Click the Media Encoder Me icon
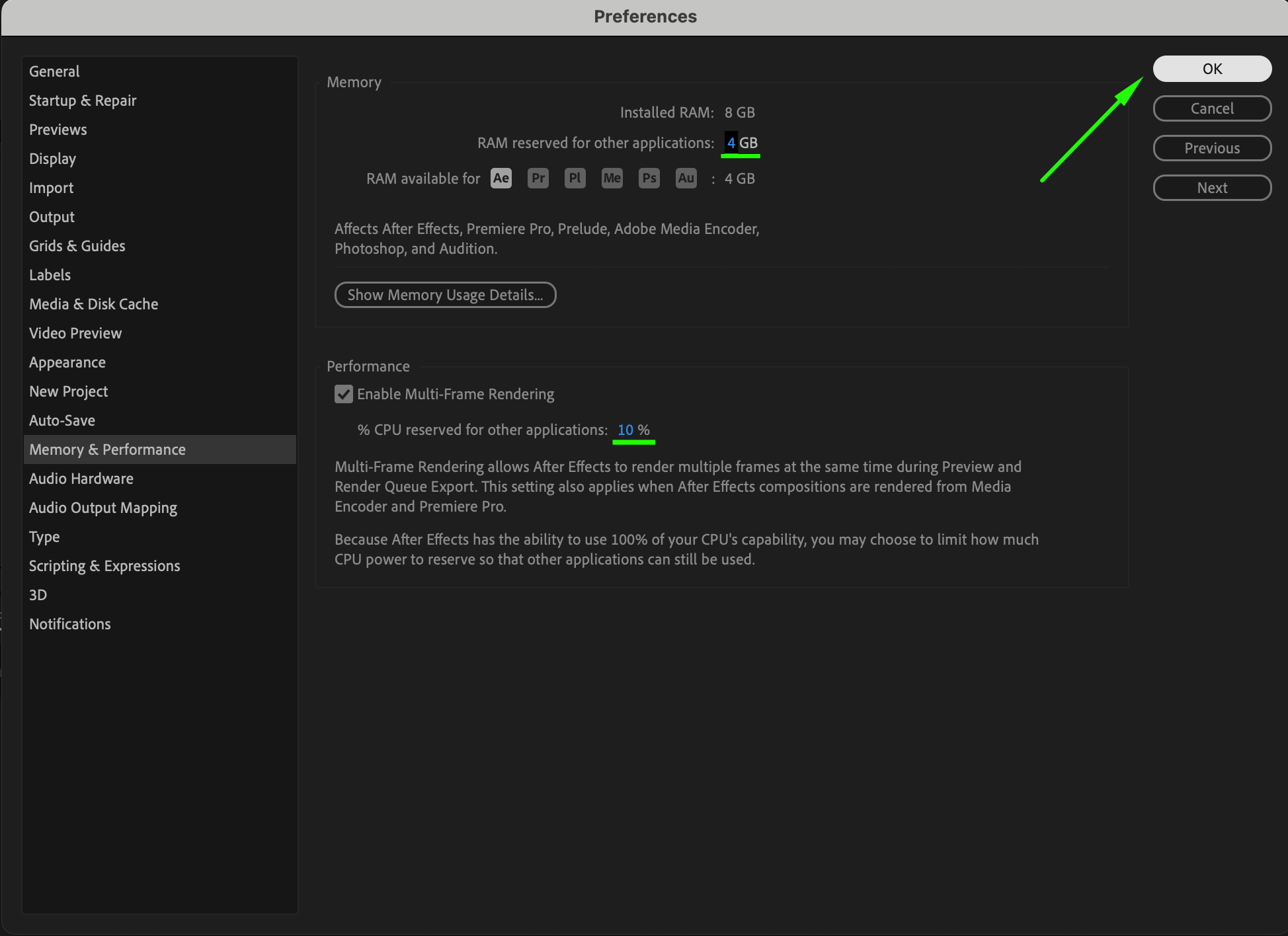The image size is (1288, 936). pos(612,178)
